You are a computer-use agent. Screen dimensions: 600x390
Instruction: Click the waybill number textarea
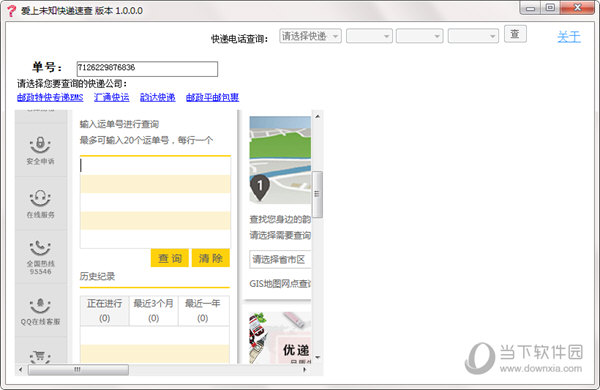coord(155,202)
